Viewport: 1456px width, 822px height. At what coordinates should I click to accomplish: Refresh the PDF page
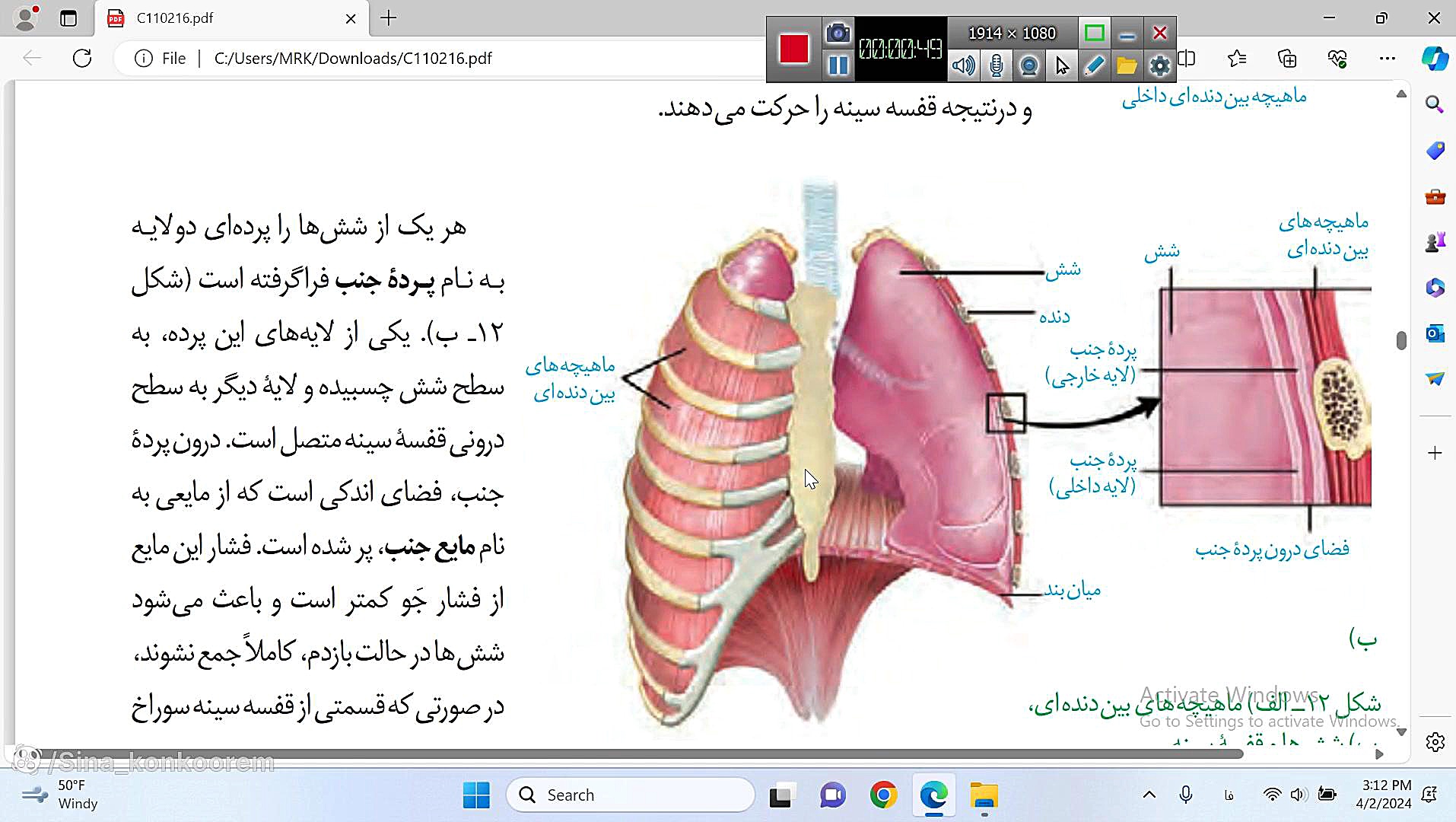(82, 59)
